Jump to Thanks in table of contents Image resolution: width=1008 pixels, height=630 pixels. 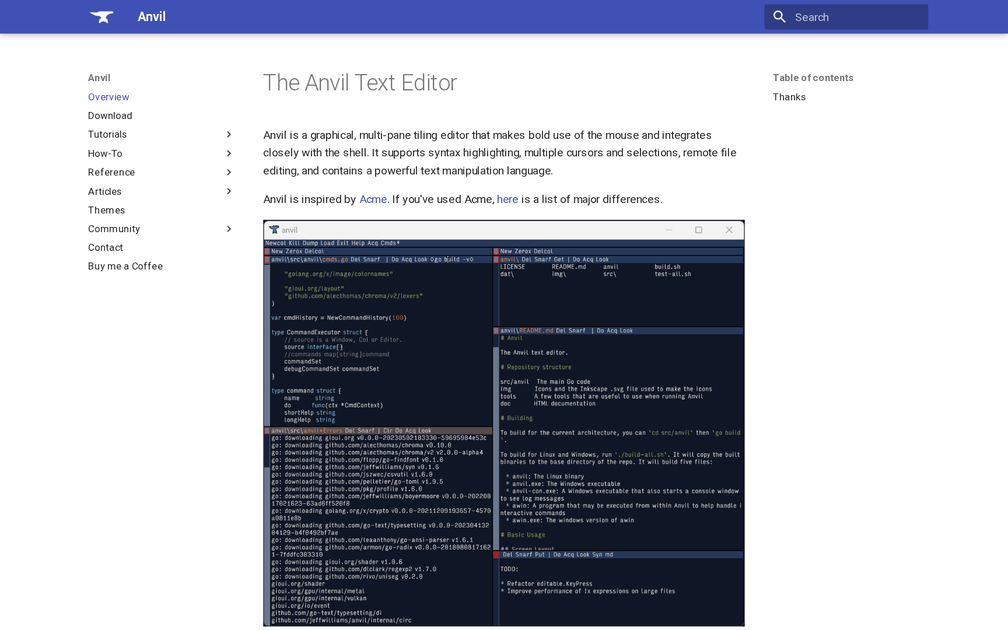tap(789, 97)
